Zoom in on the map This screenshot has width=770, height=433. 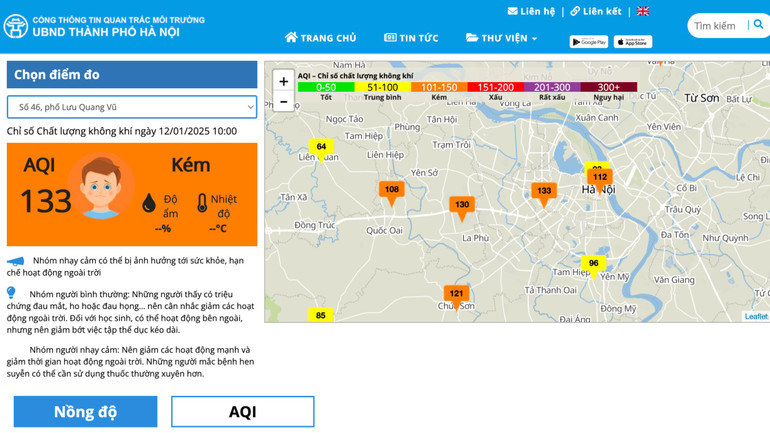[284, 81]
